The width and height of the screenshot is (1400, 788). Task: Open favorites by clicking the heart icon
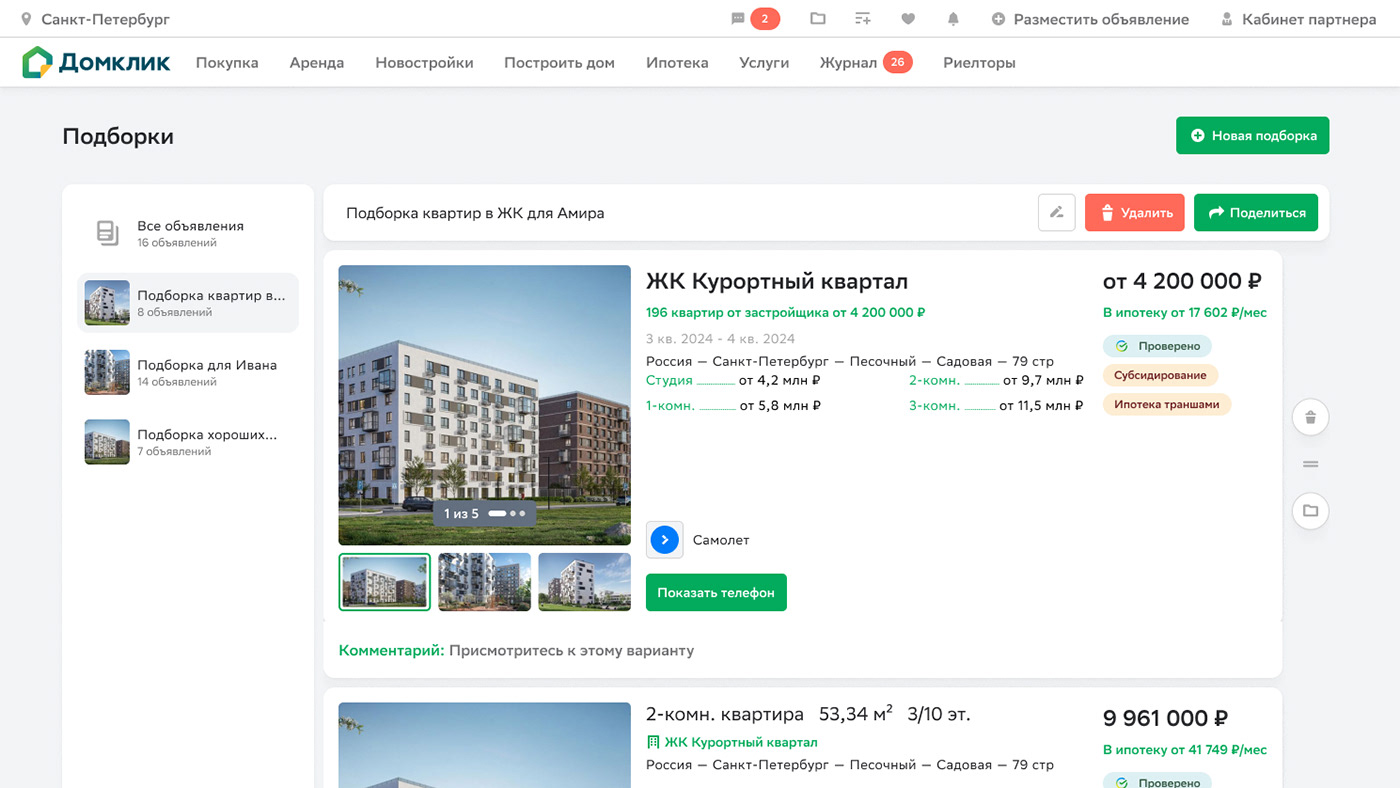tap(906, 18)
